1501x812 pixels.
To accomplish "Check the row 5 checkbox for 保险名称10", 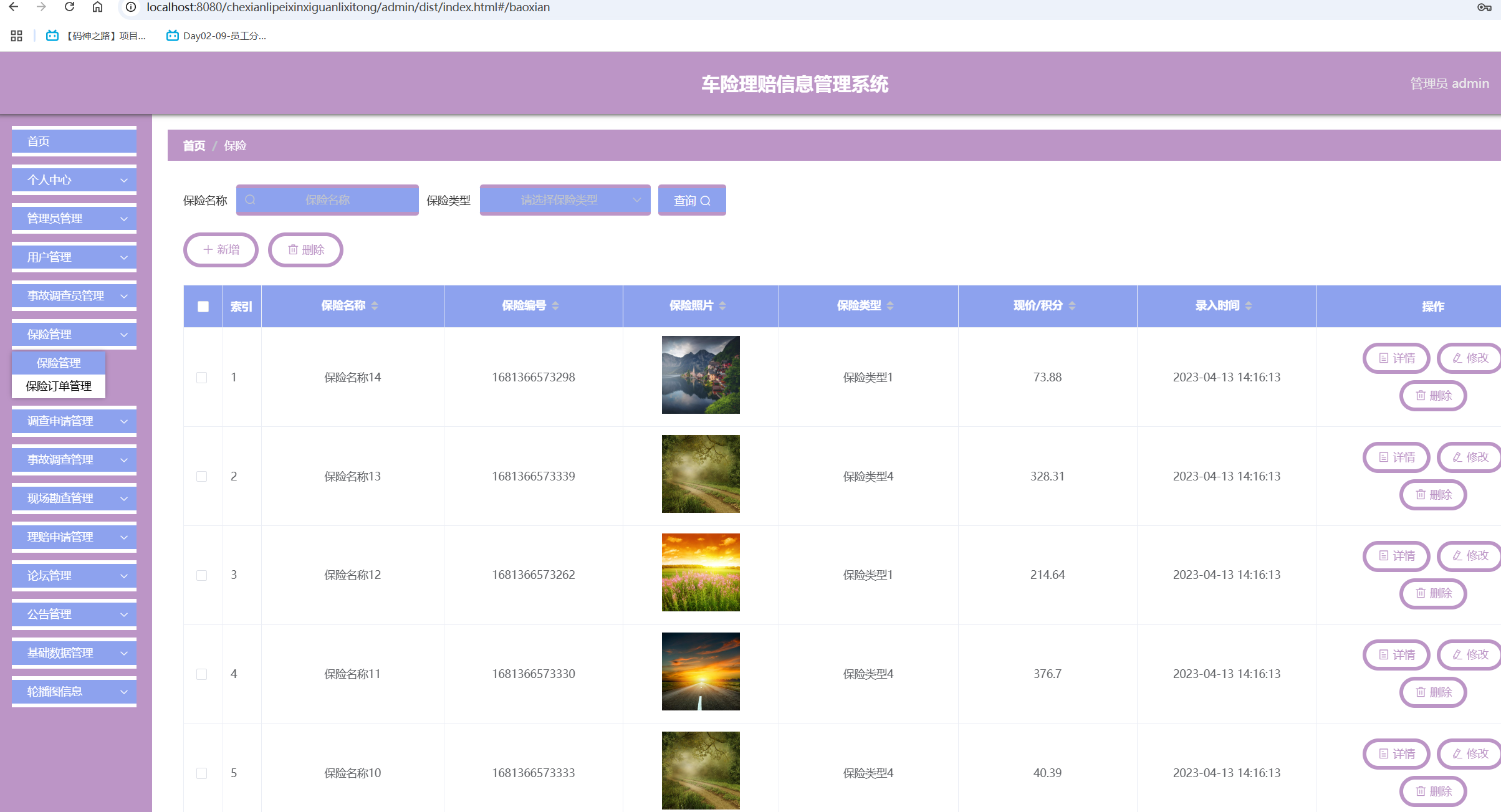I will click(202, 773).
